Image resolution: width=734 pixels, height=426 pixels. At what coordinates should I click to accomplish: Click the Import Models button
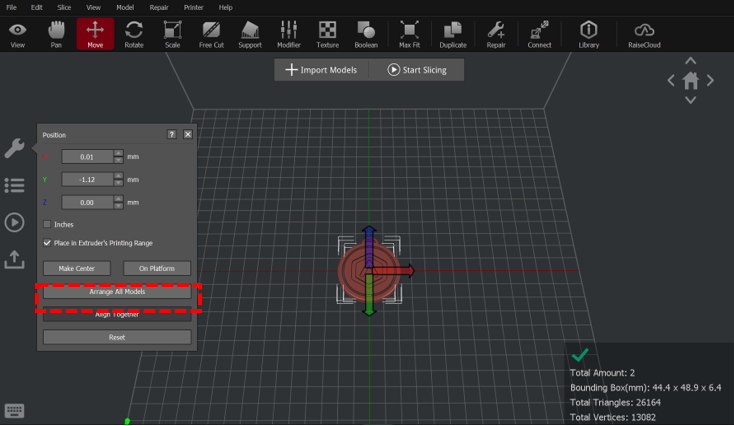[x=322, y=70]
